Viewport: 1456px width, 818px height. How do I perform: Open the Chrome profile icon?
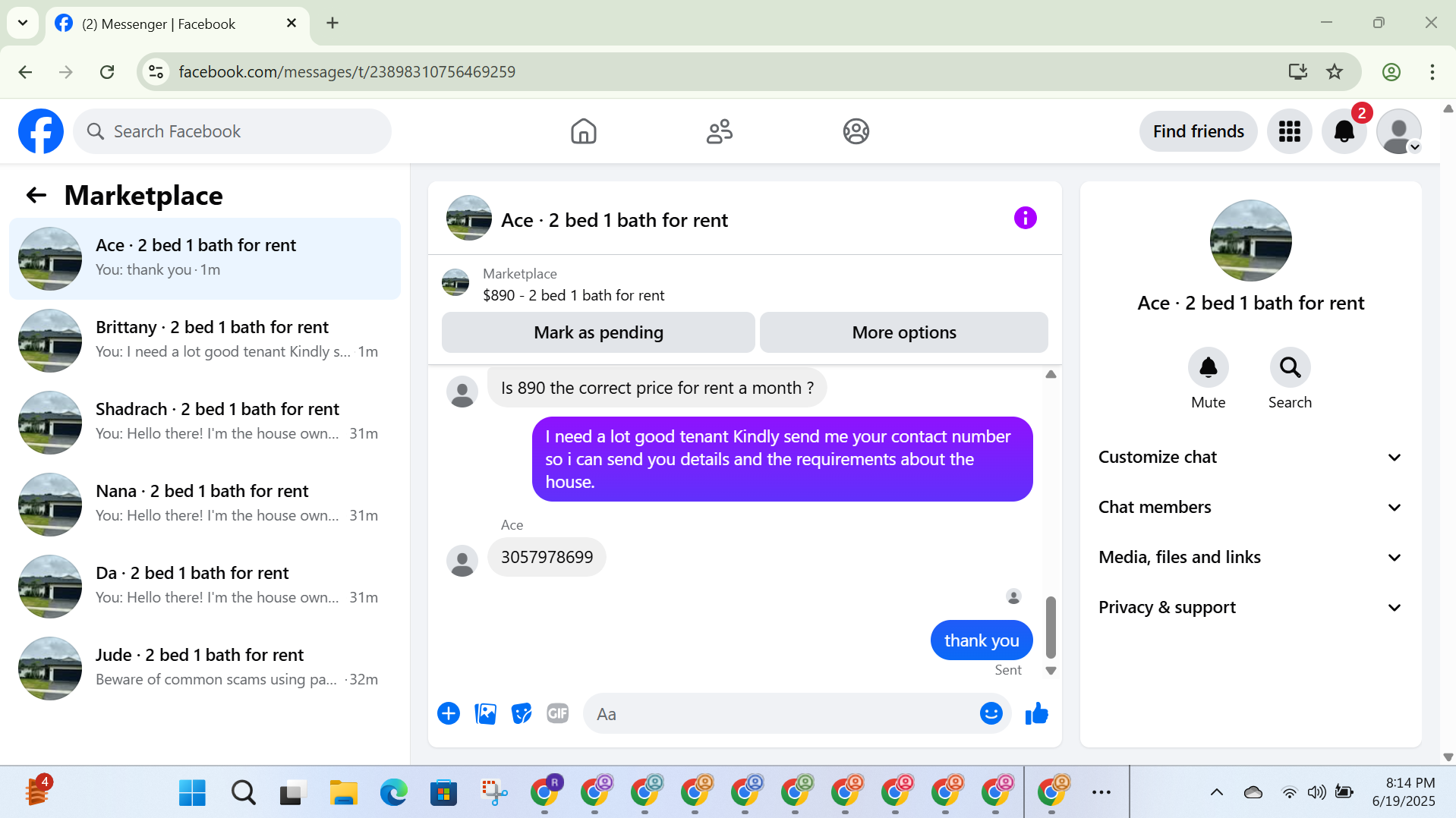1391,71
